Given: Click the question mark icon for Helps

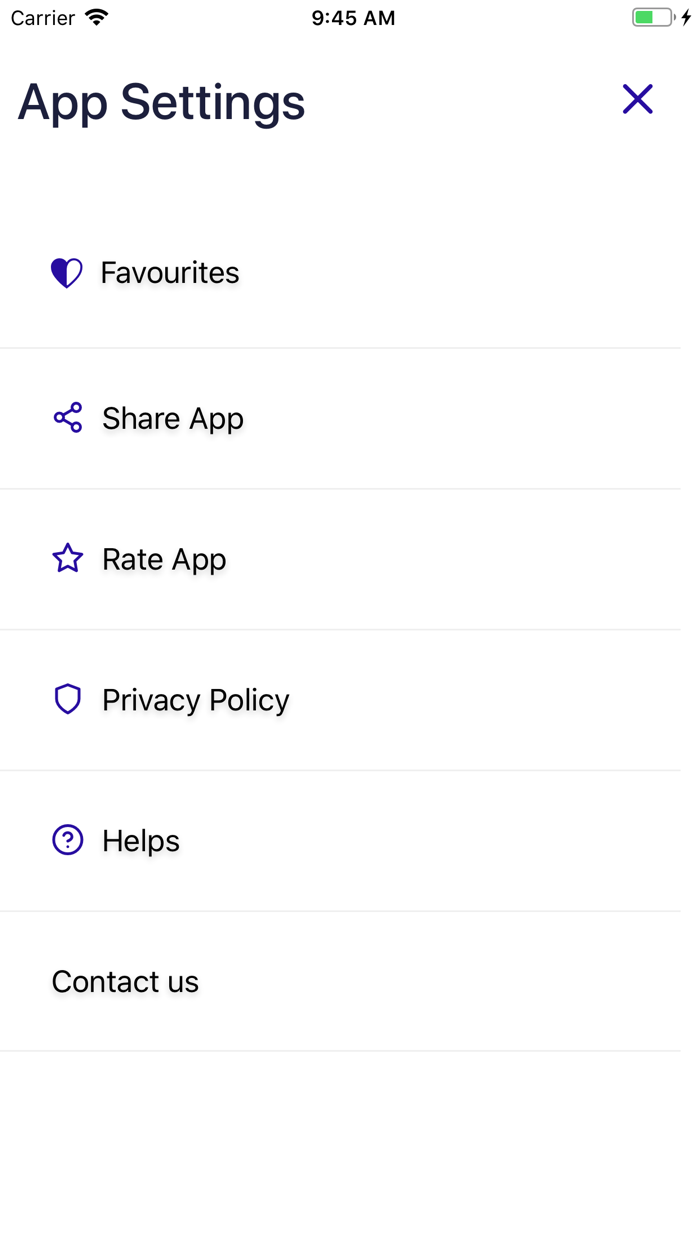Looking at the screenshot, I should (68, 840).
